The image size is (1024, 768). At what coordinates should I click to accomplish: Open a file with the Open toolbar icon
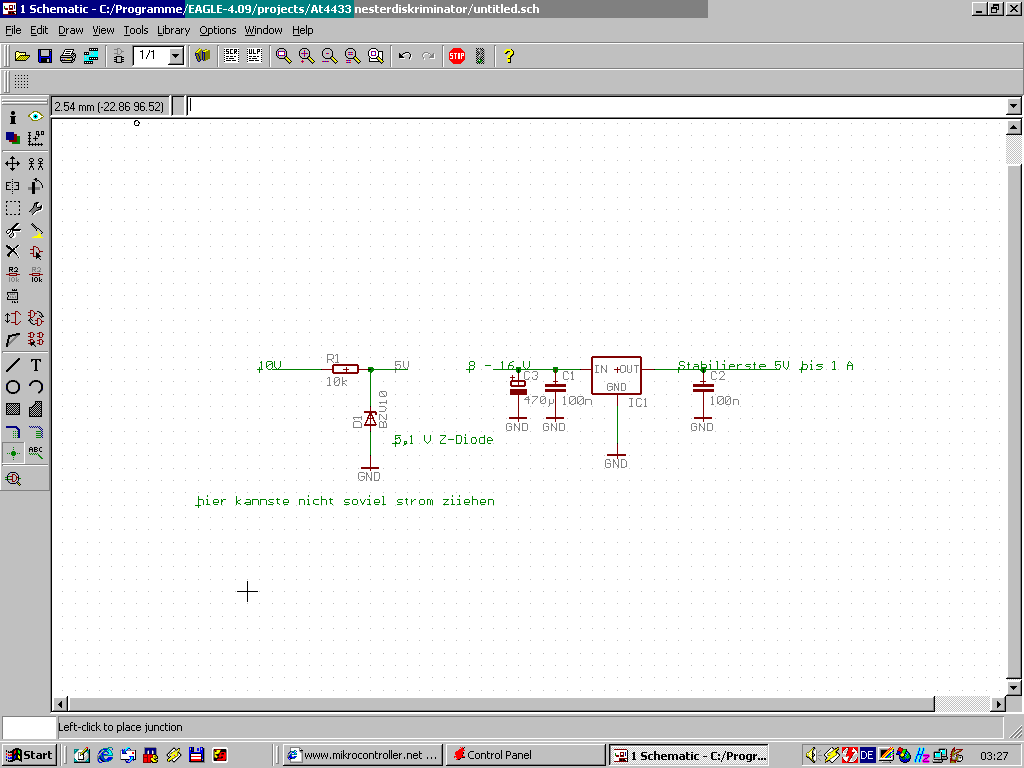(22, 56)
